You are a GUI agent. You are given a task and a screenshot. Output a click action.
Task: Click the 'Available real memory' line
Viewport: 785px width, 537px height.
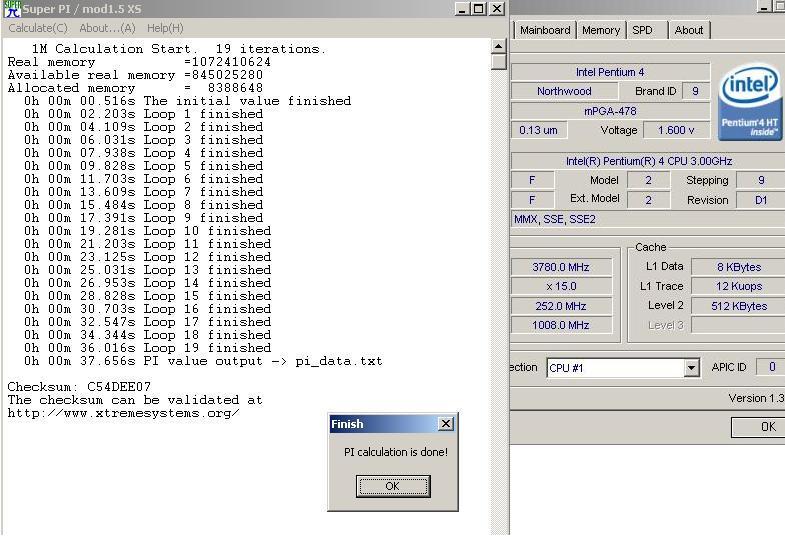tap(135, 75)
